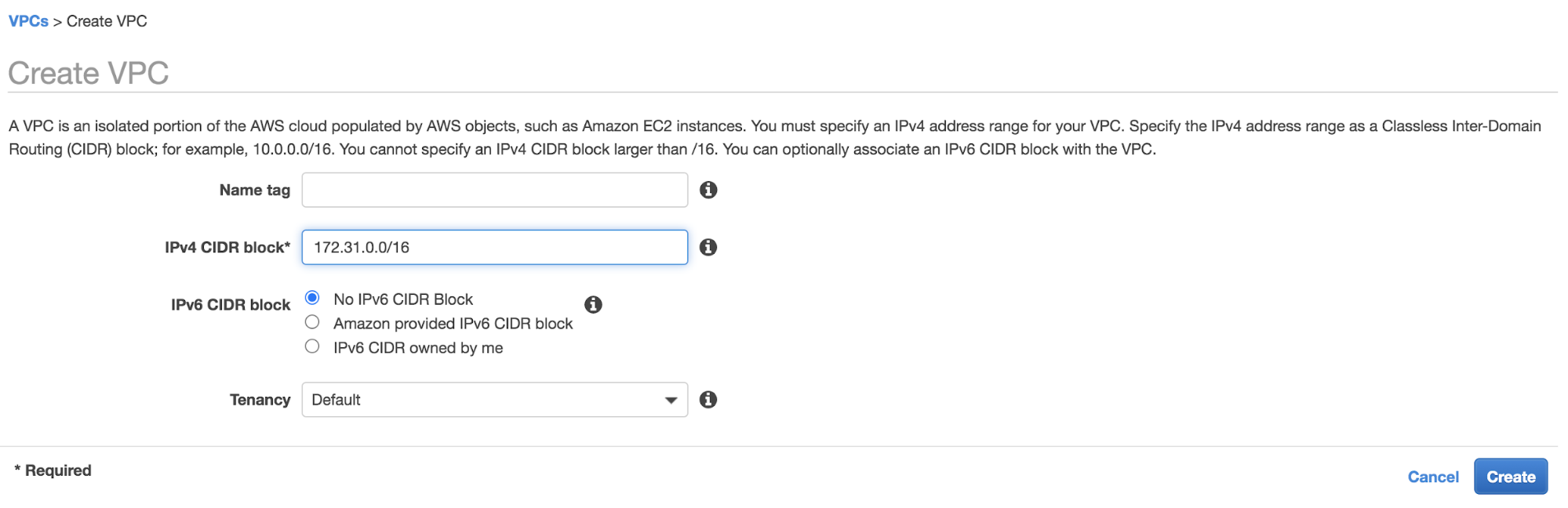
Task: Select IPv6 CIDR owned by me
Action: [312, 346]
